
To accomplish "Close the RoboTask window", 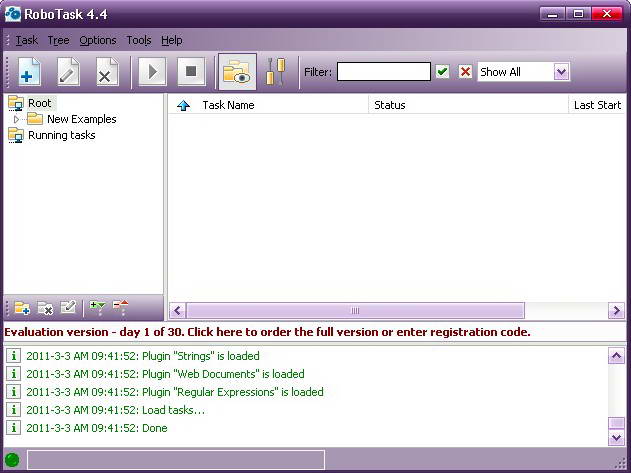I will (x=607, y=14).
